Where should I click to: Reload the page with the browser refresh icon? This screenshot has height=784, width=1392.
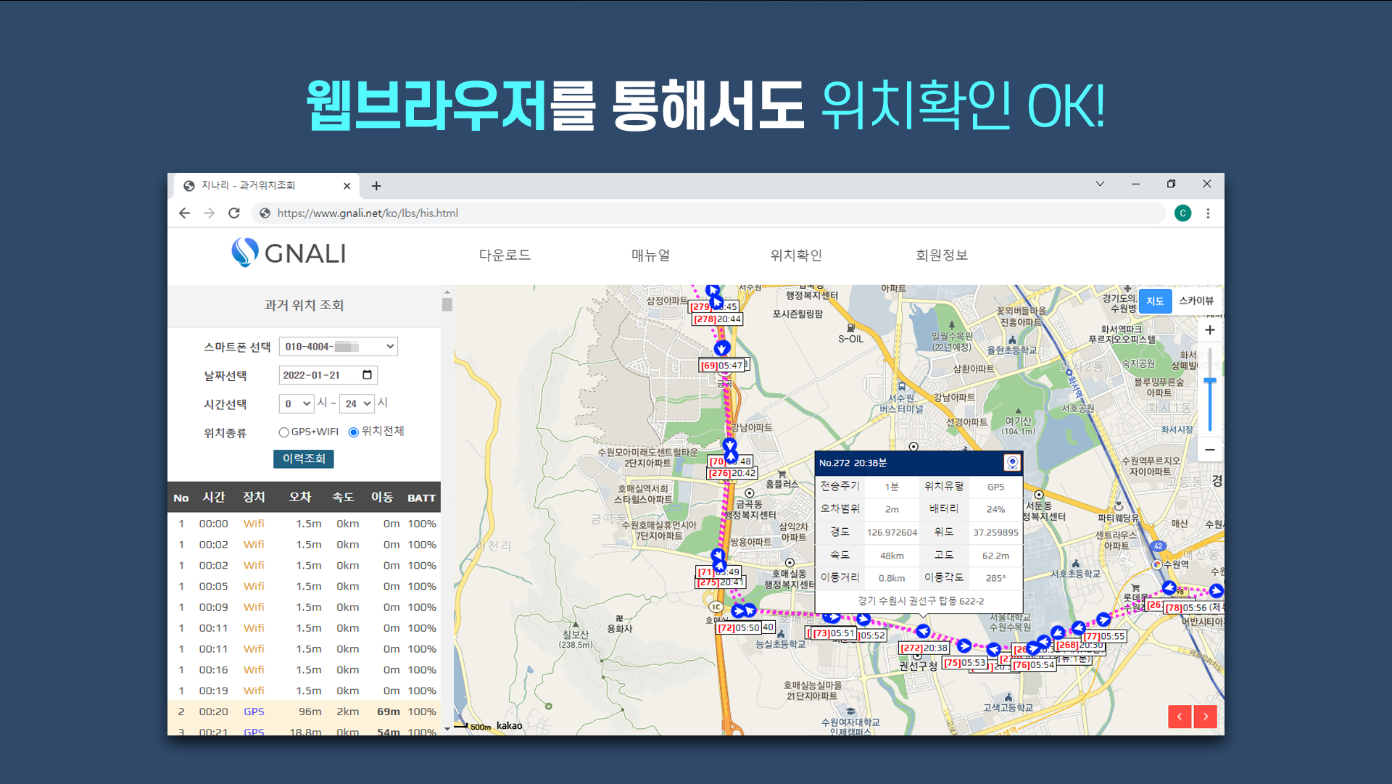point(235,212)
